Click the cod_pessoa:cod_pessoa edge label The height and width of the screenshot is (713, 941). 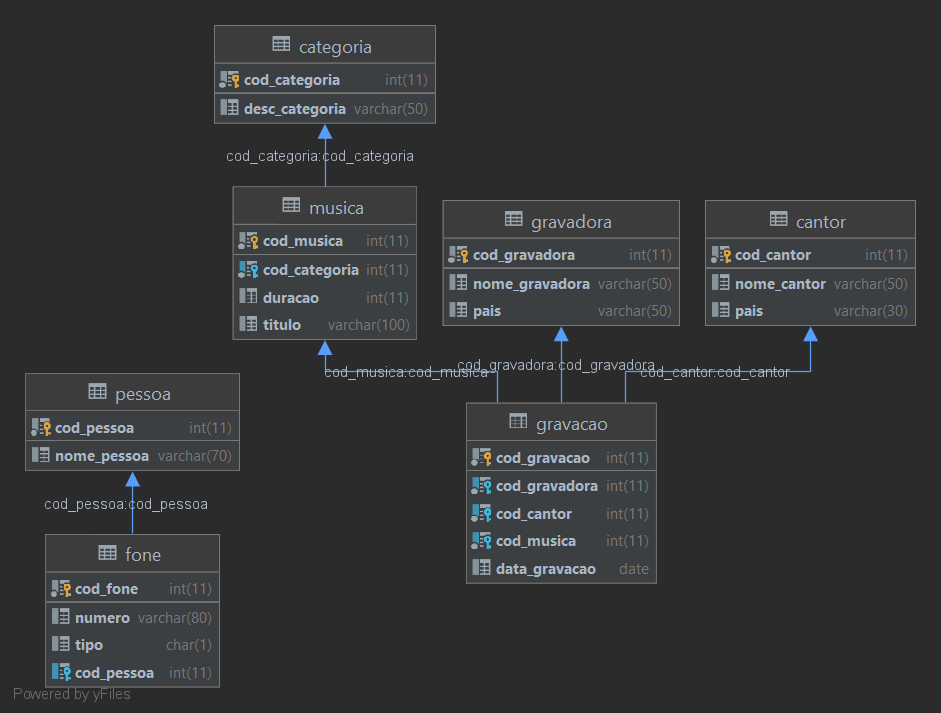click(x=126, y=504)
